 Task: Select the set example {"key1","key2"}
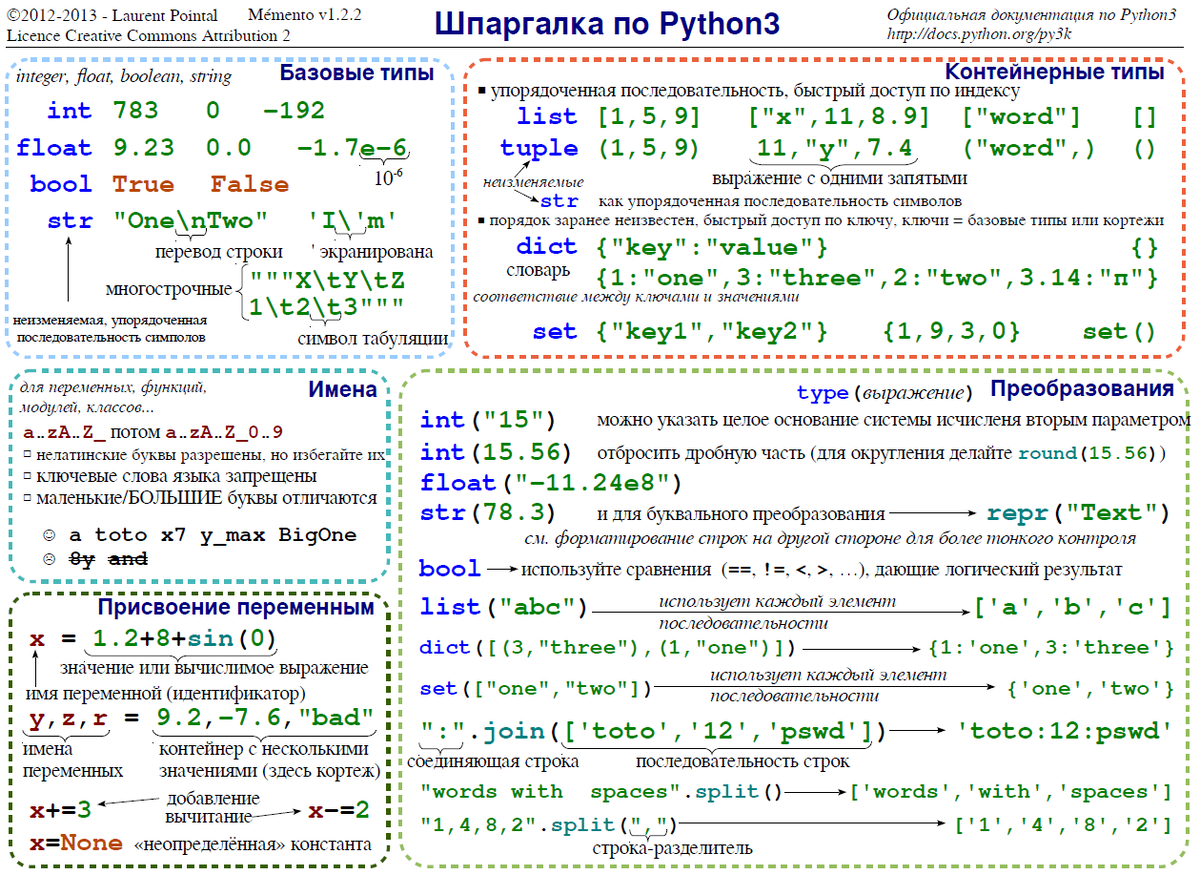point(711,331)
